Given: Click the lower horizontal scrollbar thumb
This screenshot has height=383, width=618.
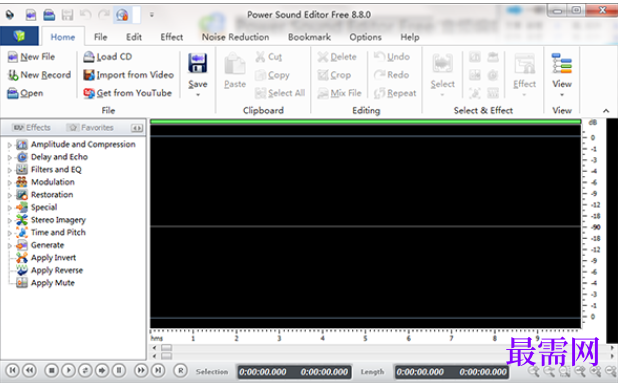Looking at the screenshot, I should (x=166, y=356).
